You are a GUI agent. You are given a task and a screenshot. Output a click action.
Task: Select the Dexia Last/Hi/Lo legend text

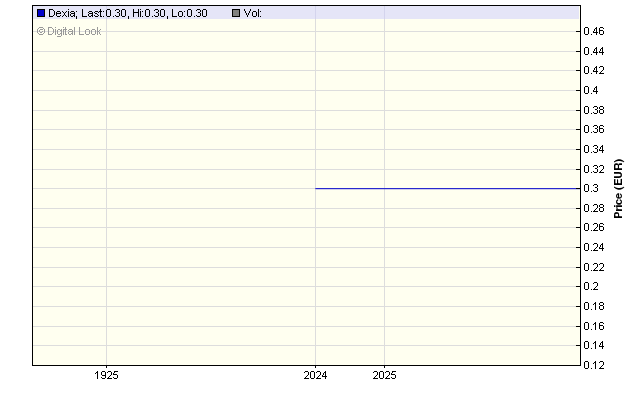tap(128, 13)
